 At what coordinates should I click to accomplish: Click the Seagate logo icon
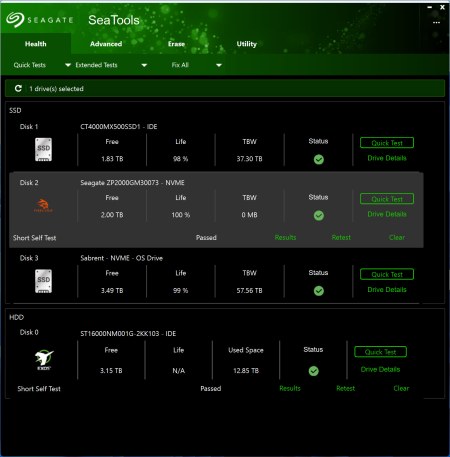point(15,20)
